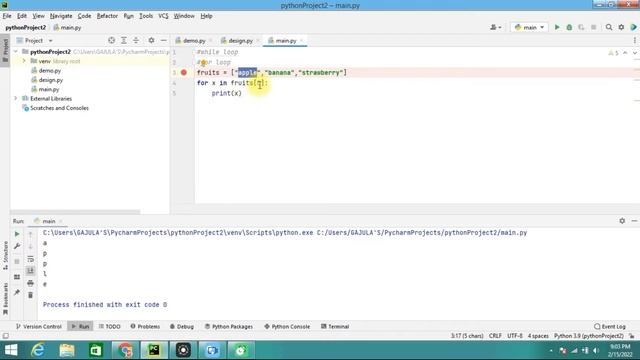Click the volume icon in system tray
Viewport: 640px width, 360px height.
point(596,351)
